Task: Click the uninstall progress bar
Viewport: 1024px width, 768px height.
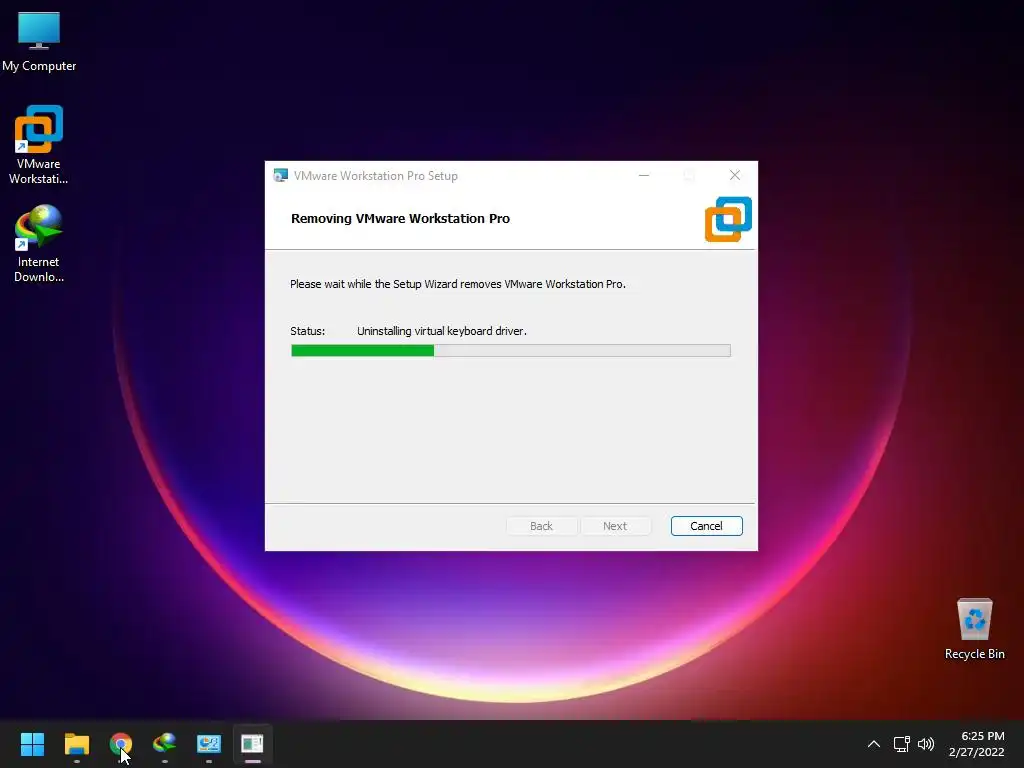Action: tap(511, 351)
